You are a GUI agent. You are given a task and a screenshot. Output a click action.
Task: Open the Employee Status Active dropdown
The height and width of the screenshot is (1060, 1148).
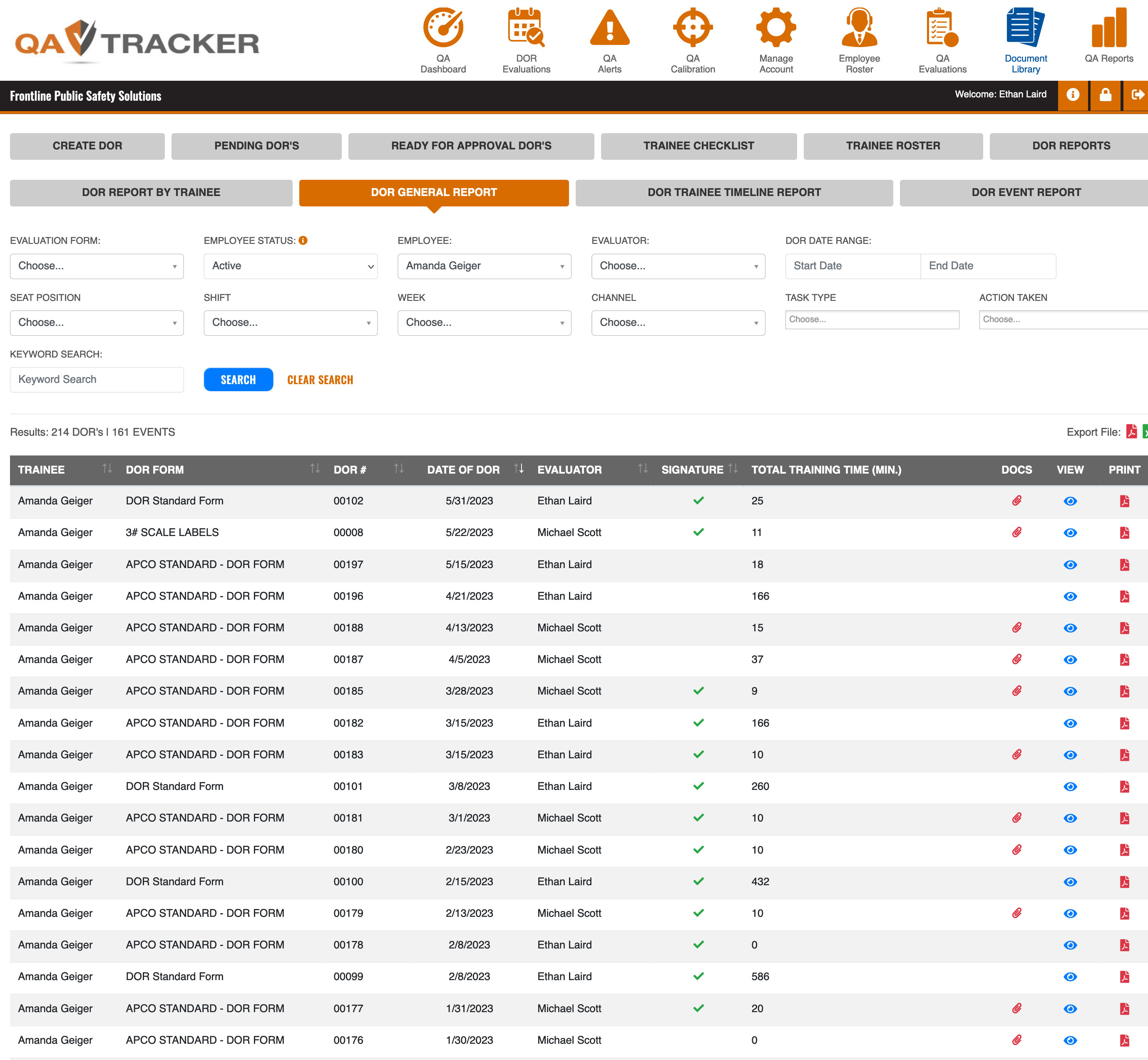[x=290, y=266]
